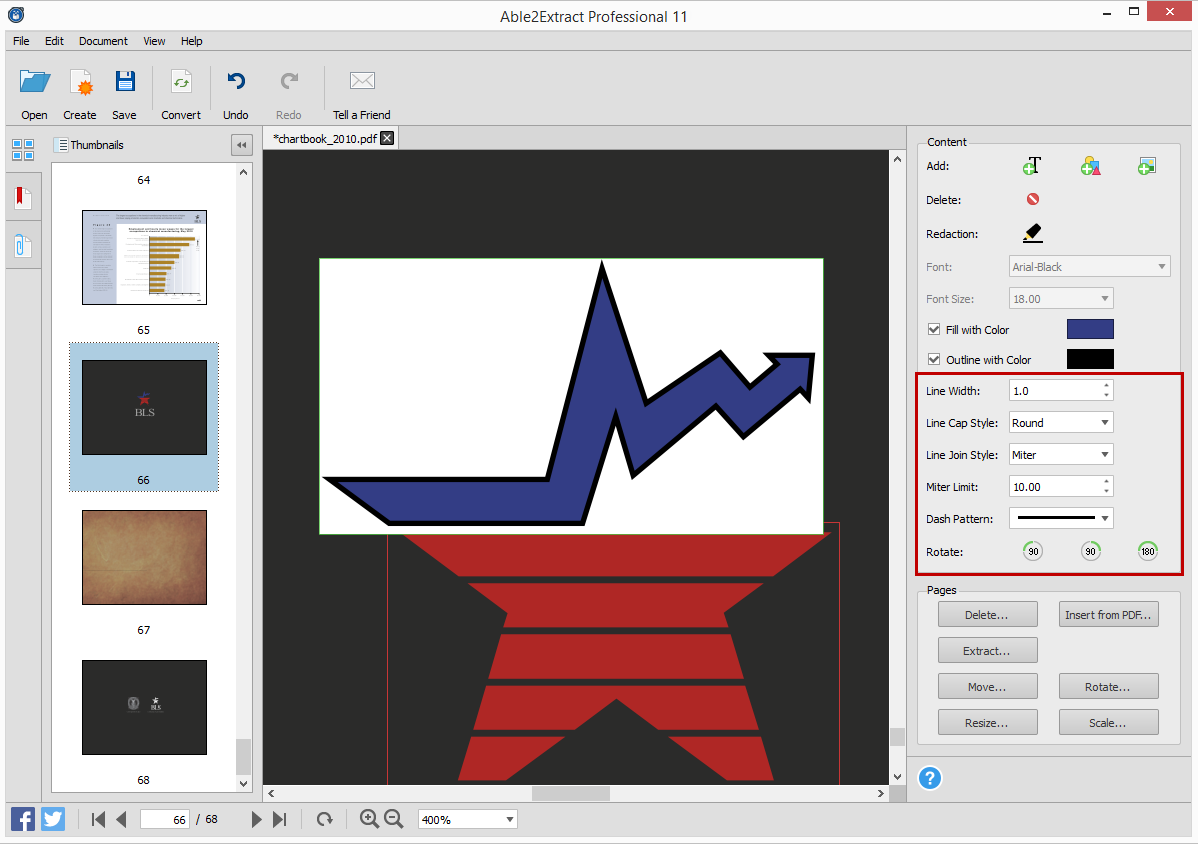Screen dimensions: 1198x844
Task: Pick the blue fill color swatch
Action: click(1090, 329)
